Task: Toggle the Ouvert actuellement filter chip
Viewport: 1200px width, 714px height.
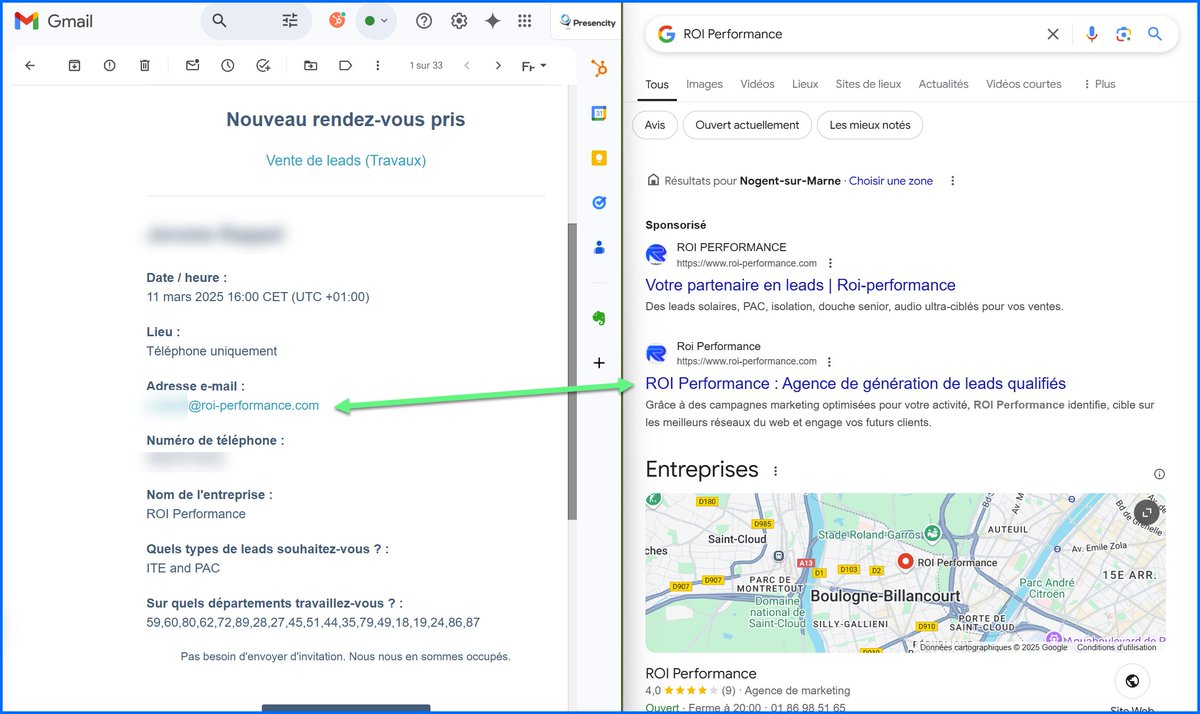Action: pos(747,125)
